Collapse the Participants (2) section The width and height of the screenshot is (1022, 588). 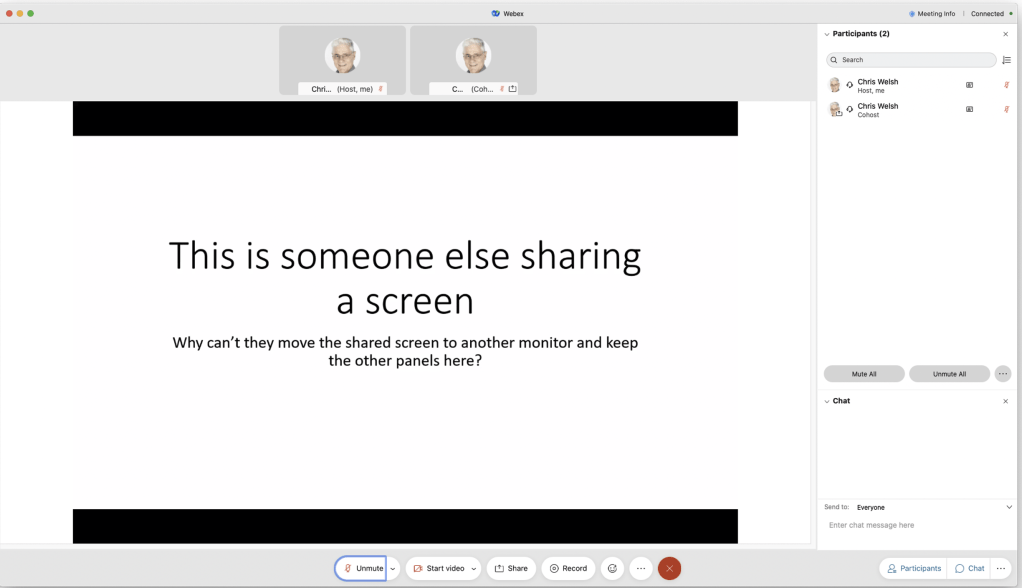827,34
